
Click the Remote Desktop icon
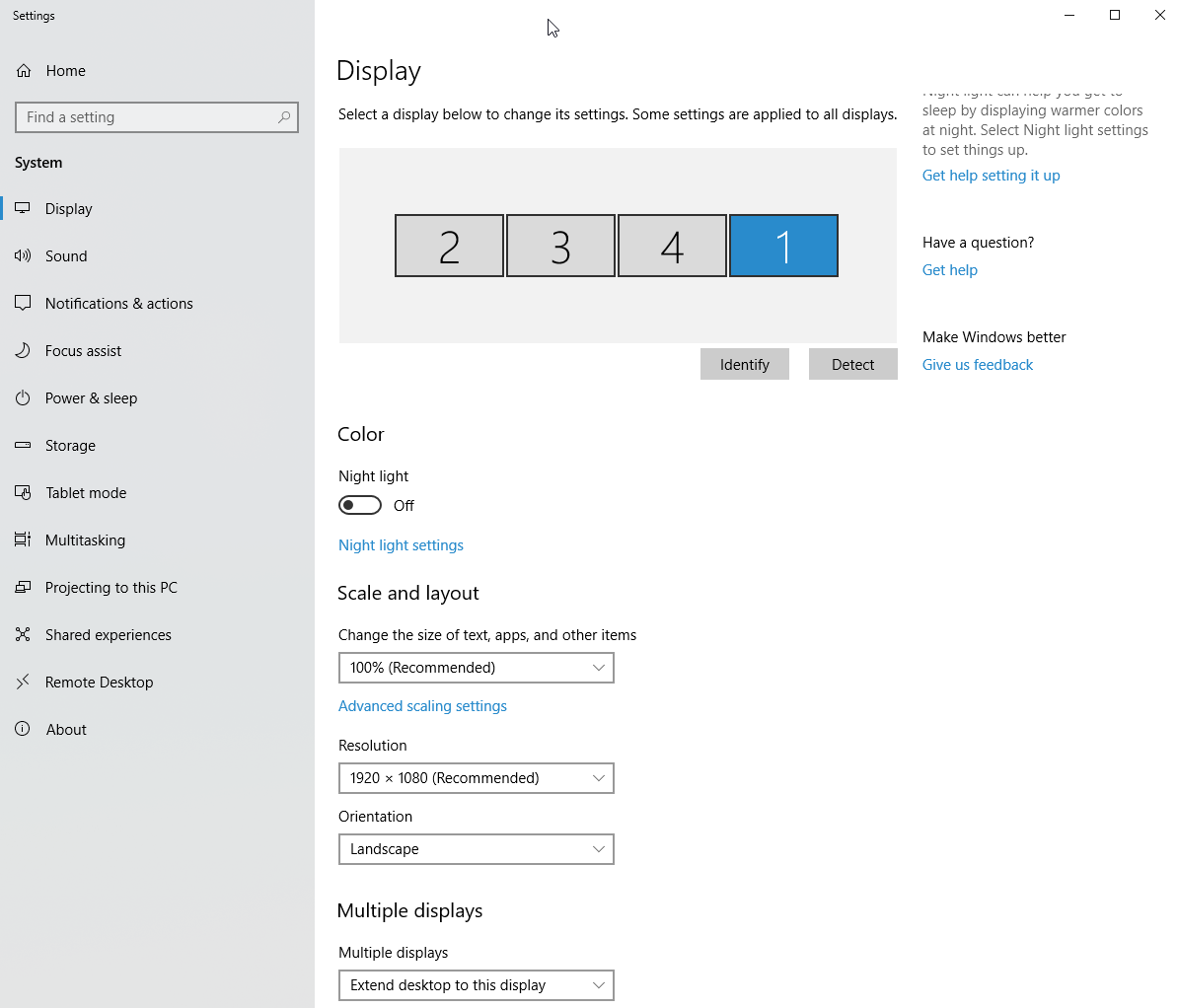(x=23, y=682)
